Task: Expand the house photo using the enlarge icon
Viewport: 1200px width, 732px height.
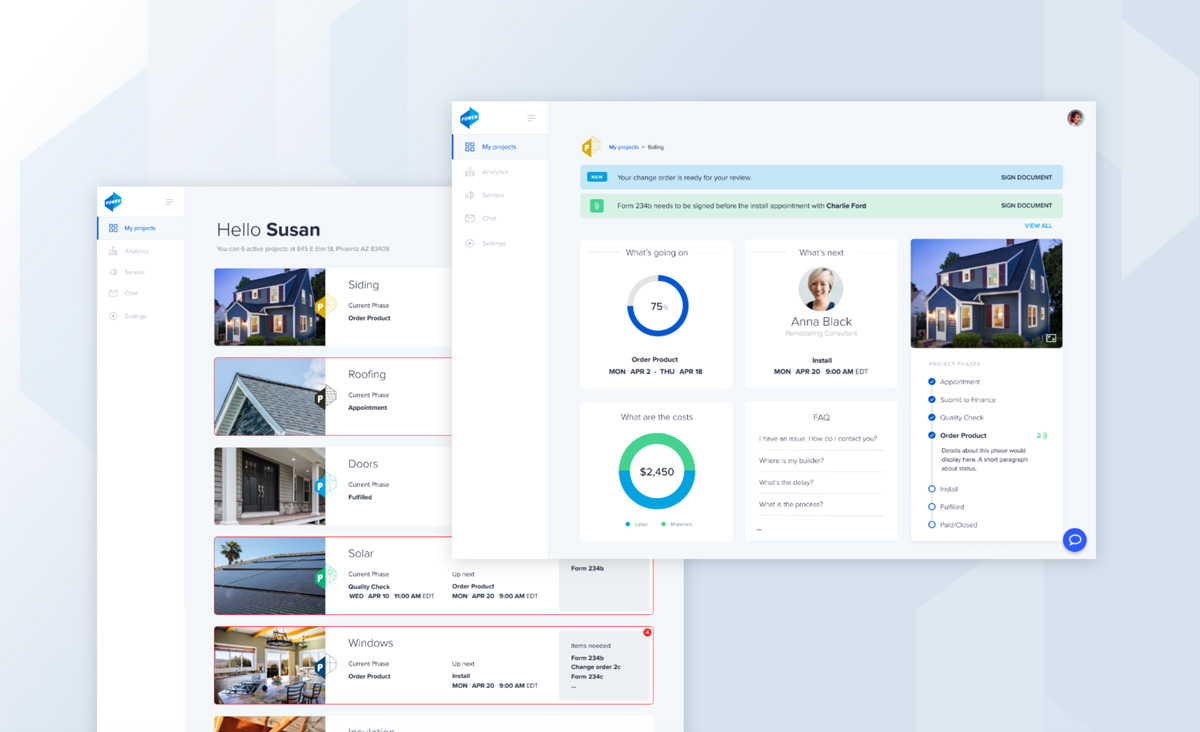Action: coord(1051,338)
